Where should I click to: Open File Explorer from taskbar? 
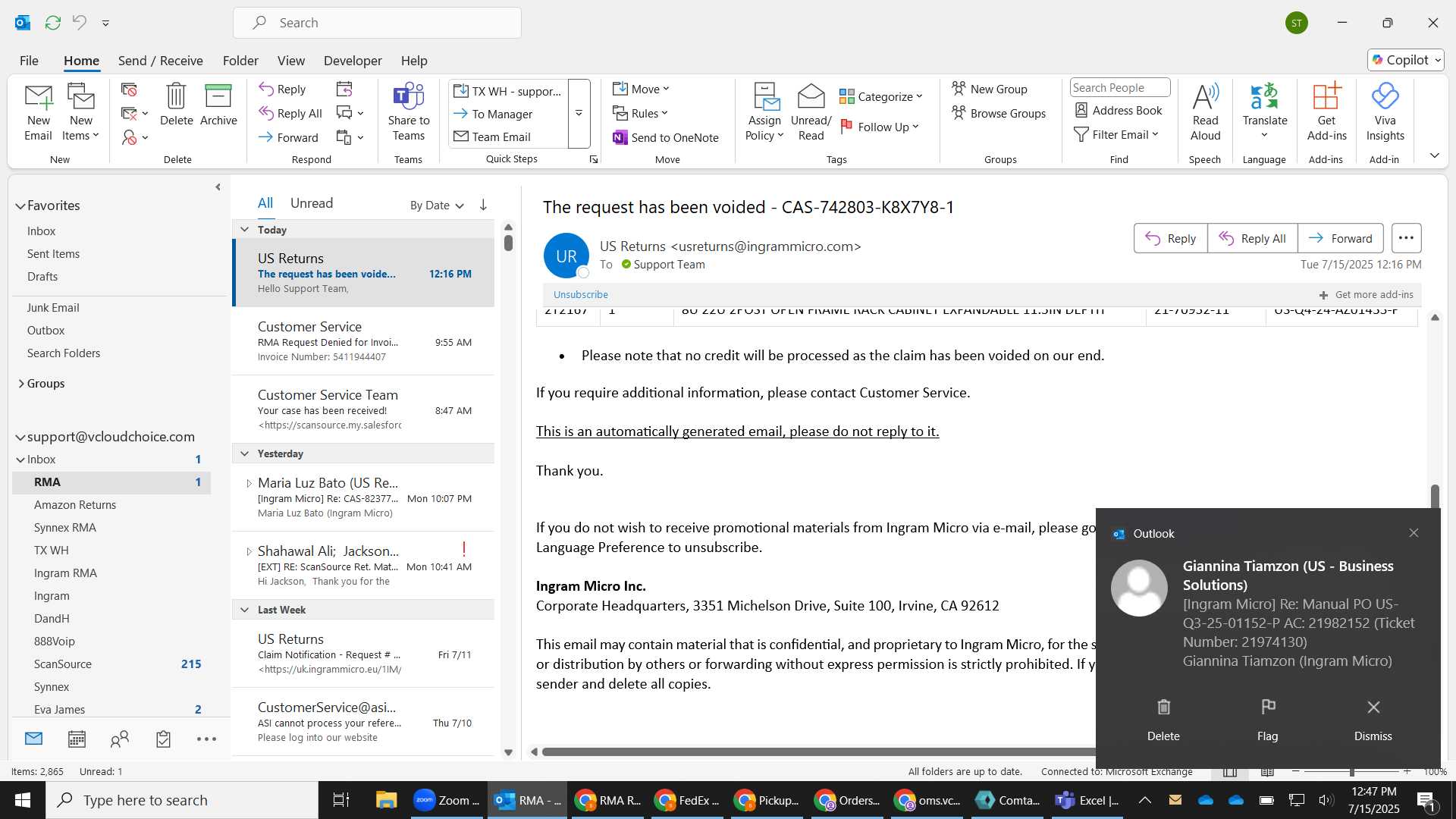click(x=386, y=800)
